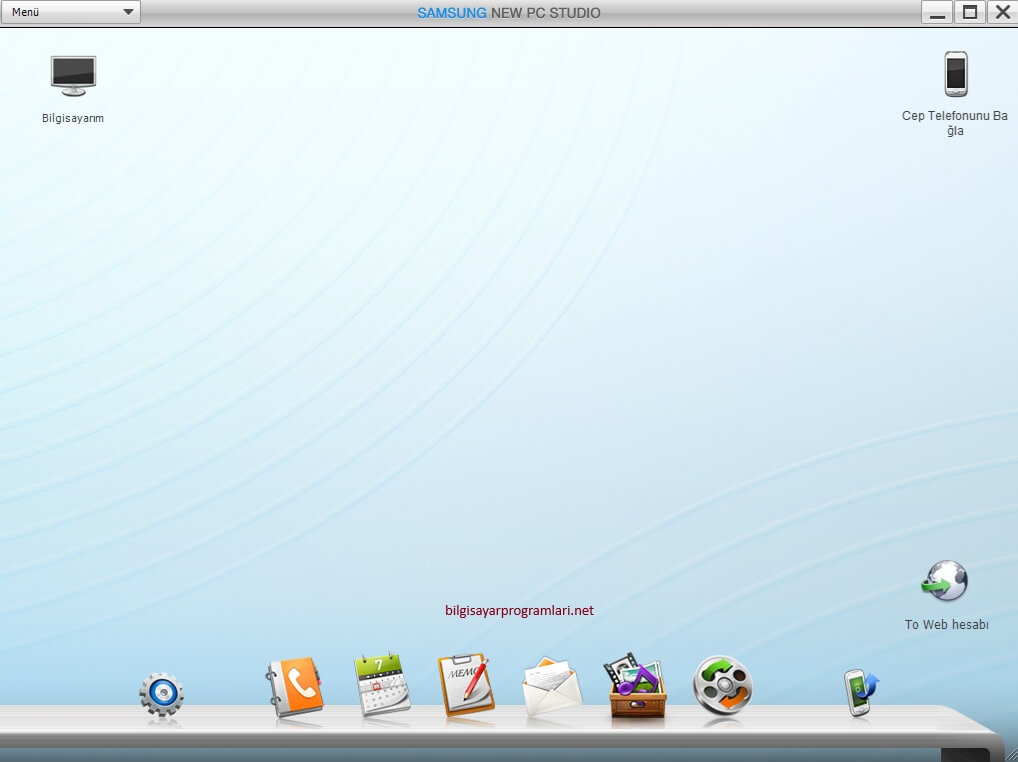This screenshot has width=1018, height=762.
Task: Open the film reel media converter icon
Action: pos(723,687)
